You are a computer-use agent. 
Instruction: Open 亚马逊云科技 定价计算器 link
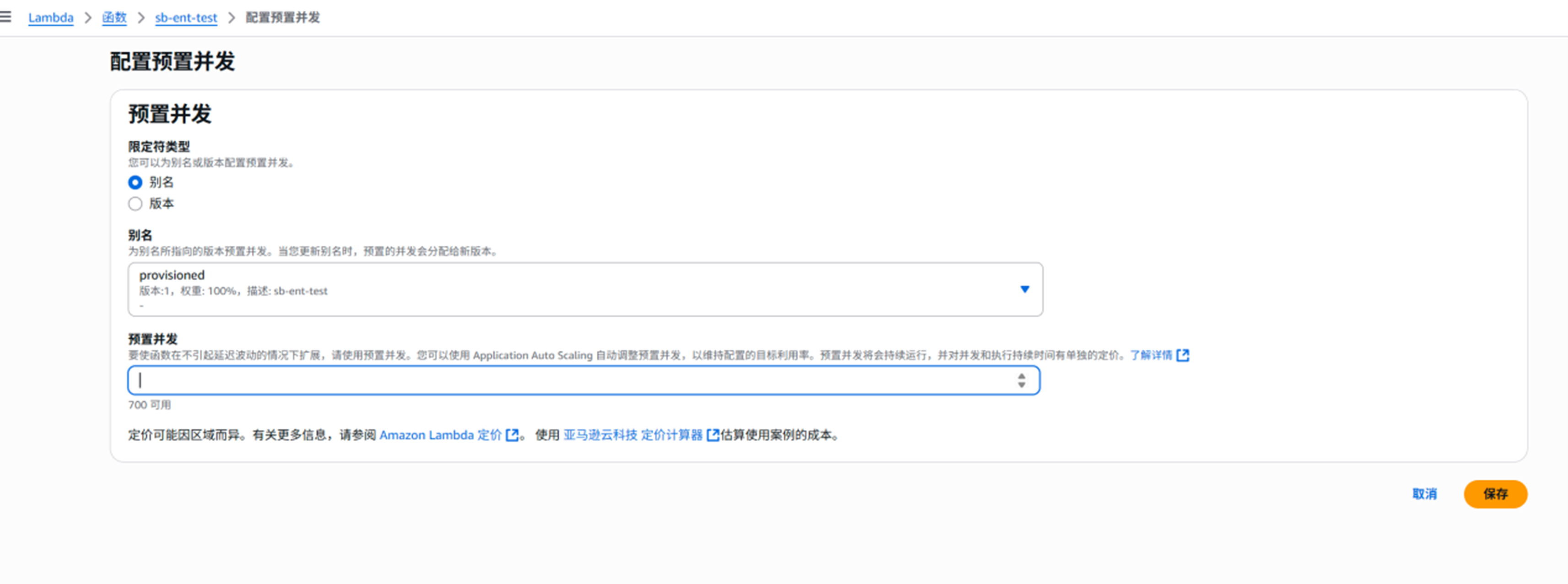[633, 435]
